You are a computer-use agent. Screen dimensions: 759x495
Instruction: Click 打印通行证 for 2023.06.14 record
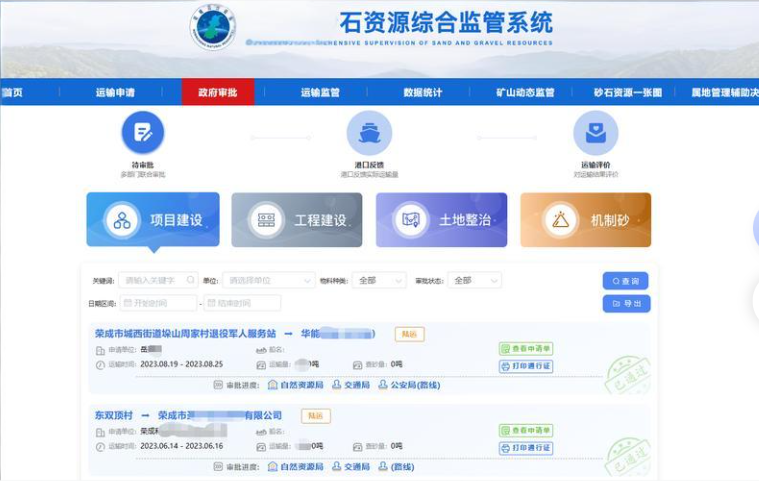(x=526, y=448)
